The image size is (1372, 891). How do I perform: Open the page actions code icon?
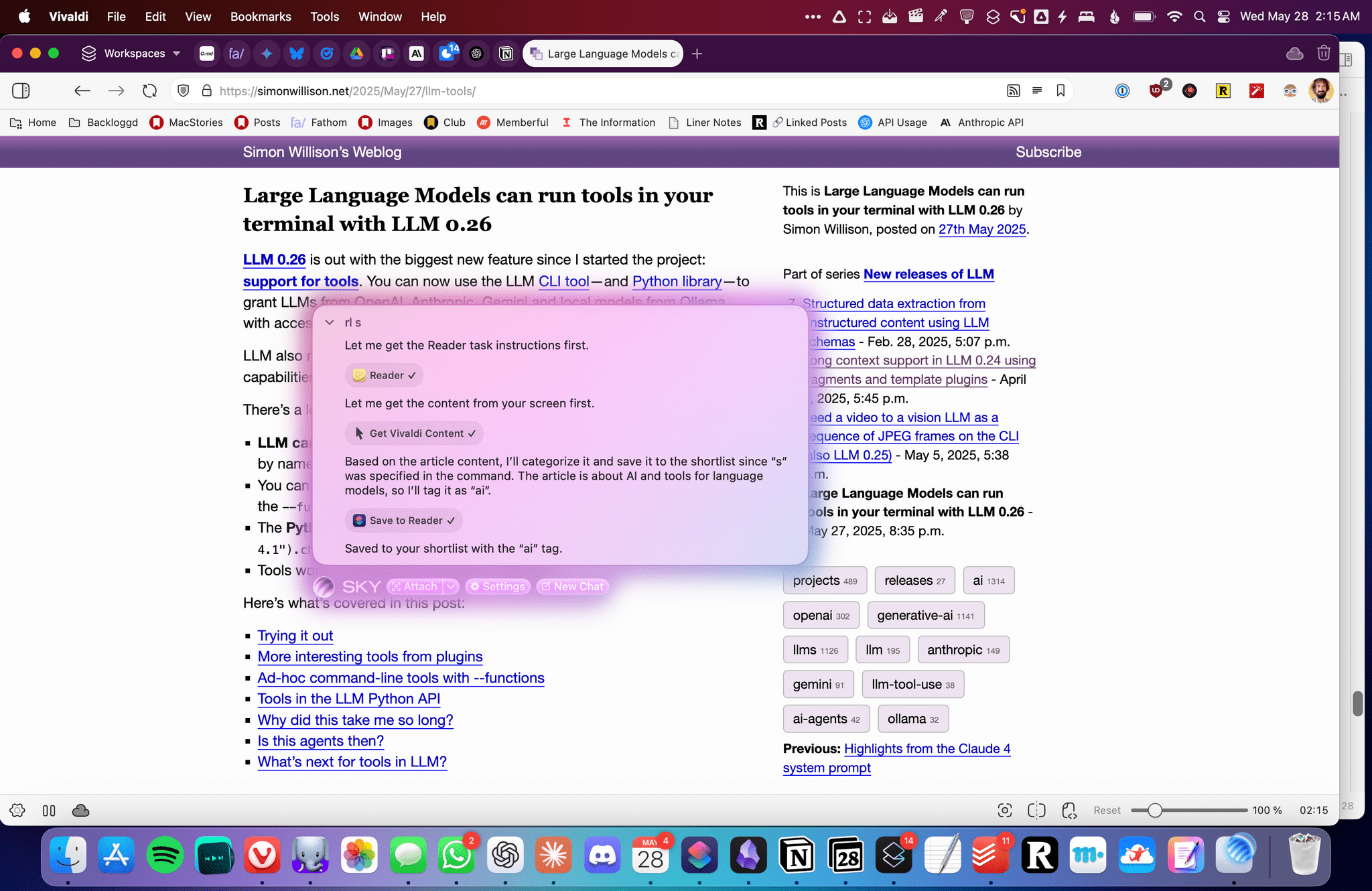(1069, 811)
